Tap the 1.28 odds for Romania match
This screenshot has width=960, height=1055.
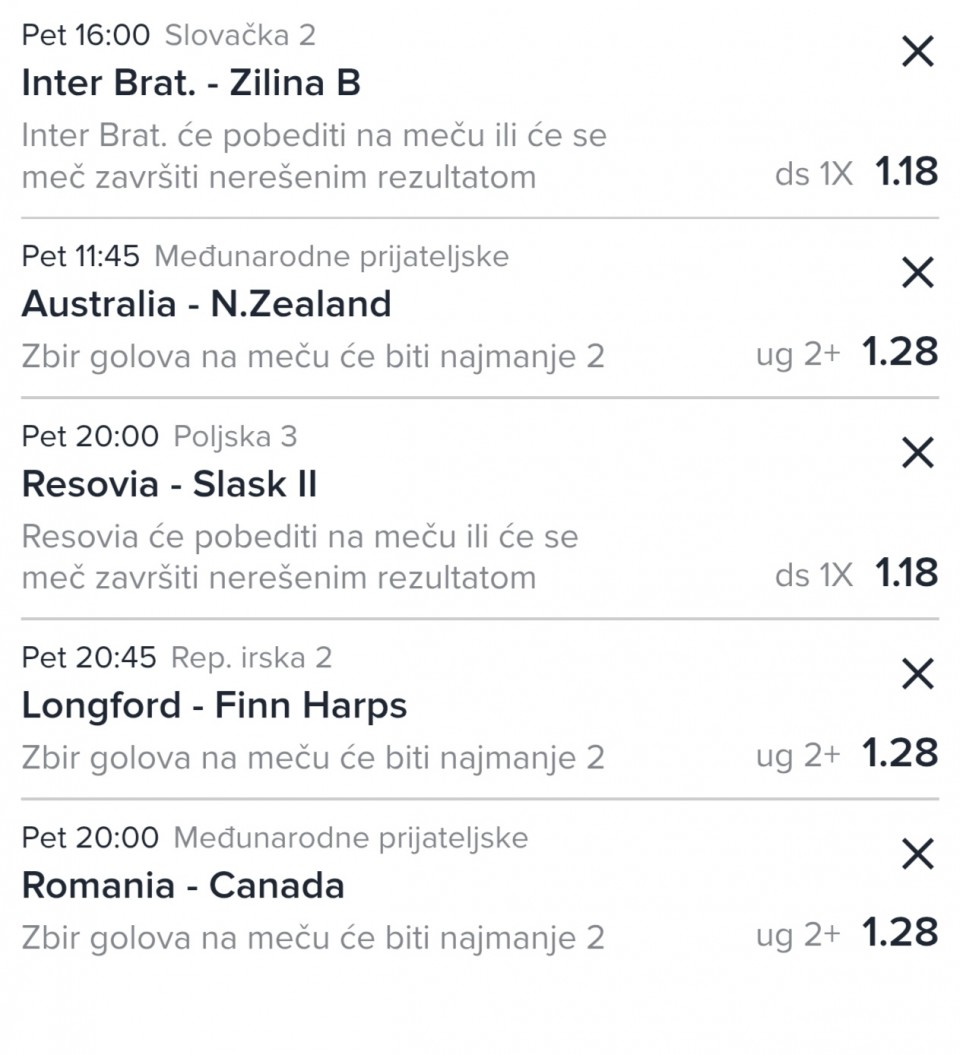900,933
